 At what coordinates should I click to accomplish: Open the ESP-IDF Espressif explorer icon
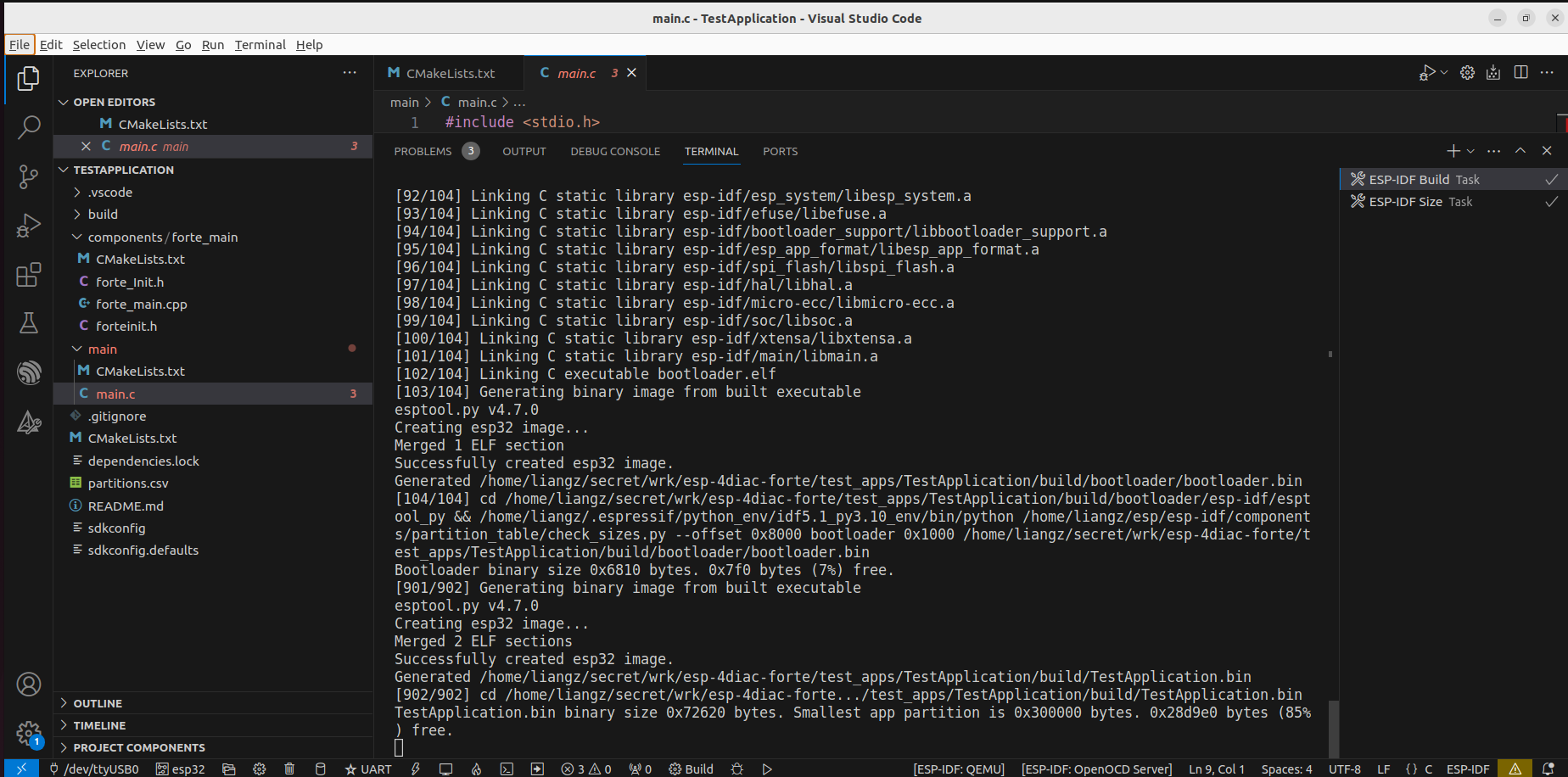click(x=28, y=372)
